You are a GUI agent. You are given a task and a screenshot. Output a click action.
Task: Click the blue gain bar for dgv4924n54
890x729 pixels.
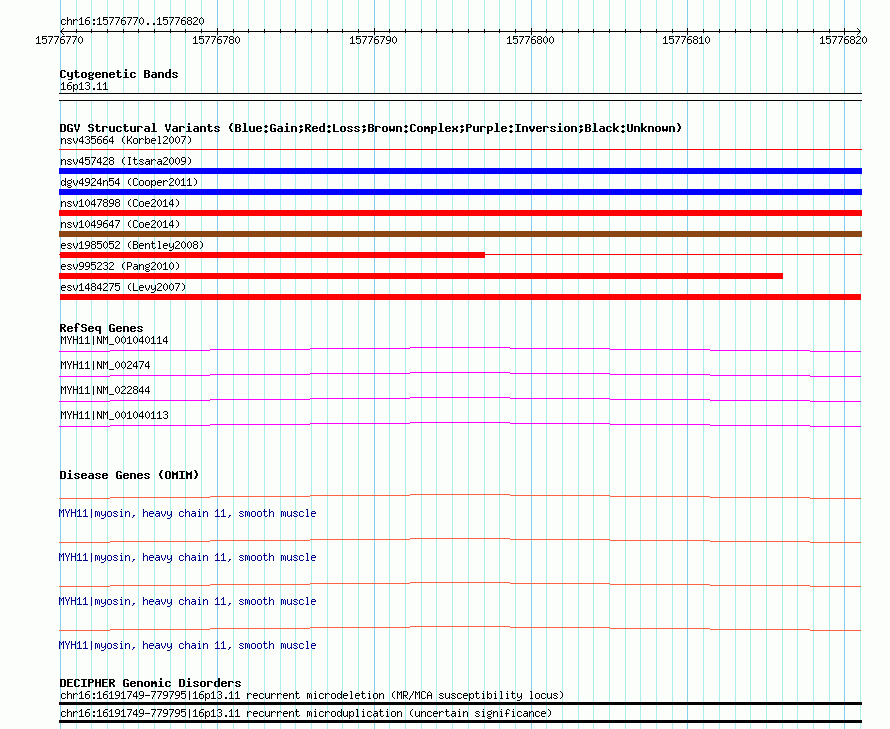pos(460,192)
